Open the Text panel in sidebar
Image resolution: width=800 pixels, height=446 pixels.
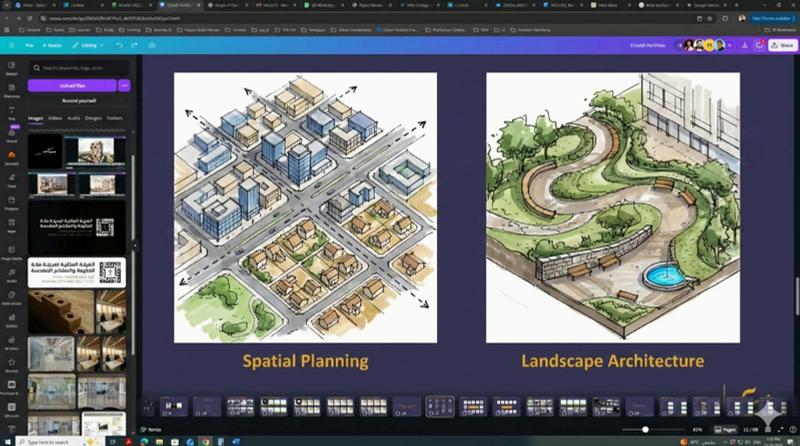click(11, 113)
